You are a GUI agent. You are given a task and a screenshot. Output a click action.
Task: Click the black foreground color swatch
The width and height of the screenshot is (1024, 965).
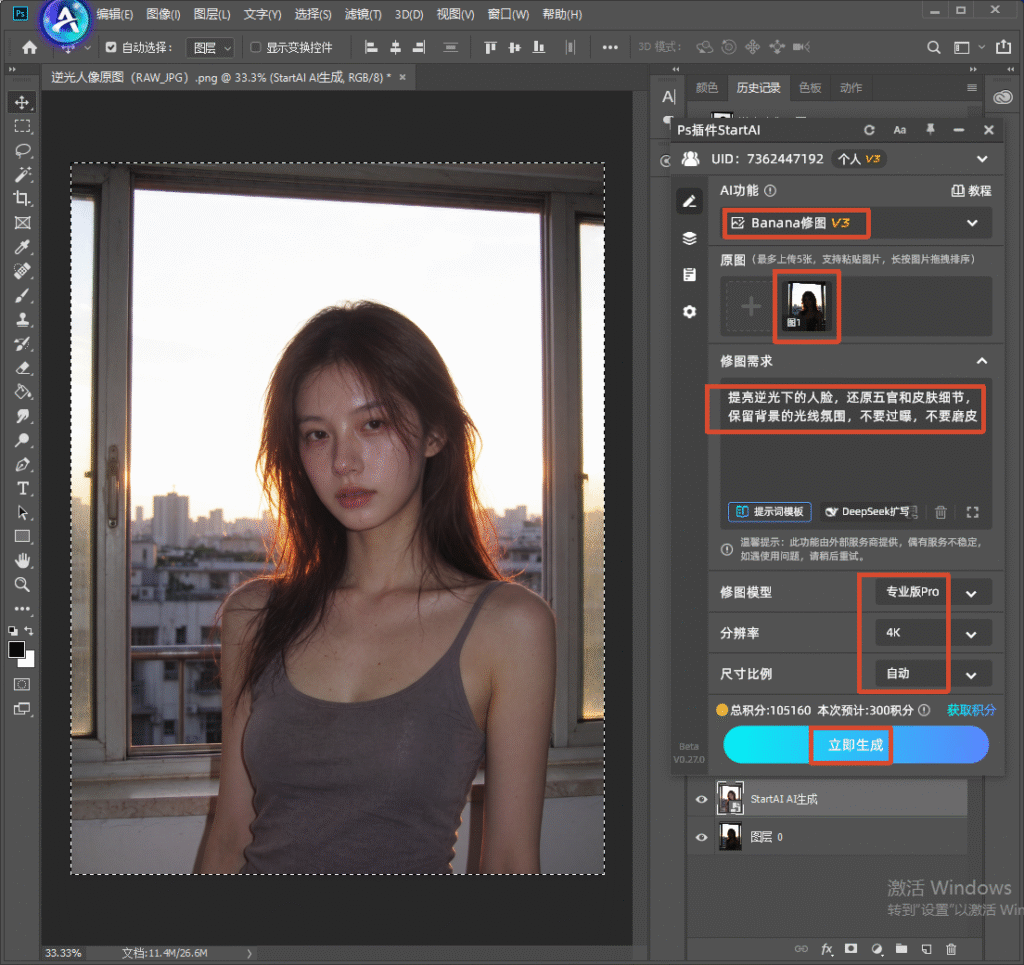coord(16,650)
